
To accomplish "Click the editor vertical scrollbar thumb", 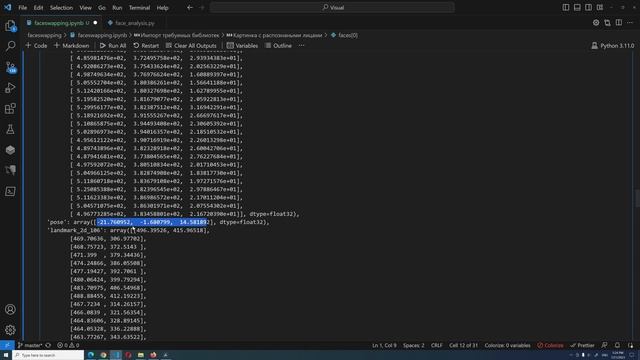I will pyautogui.click(x=637, y=198).
